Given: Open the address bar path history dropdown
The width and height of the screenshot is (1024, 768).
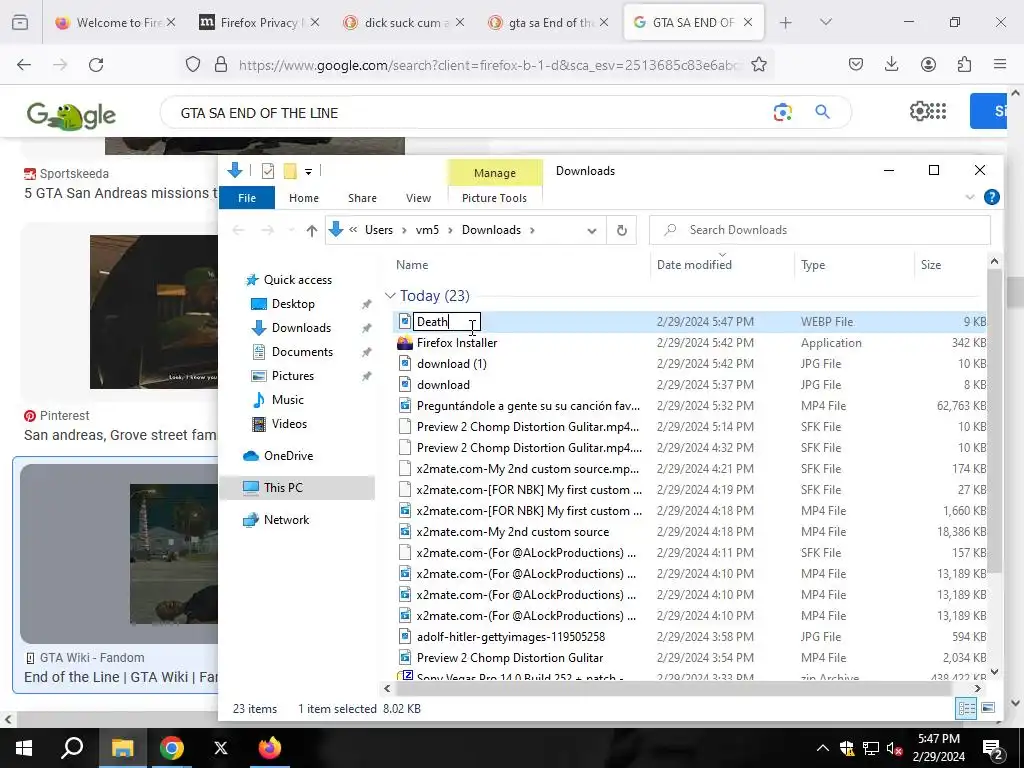Looking at the screenshot, I should 592,231.
